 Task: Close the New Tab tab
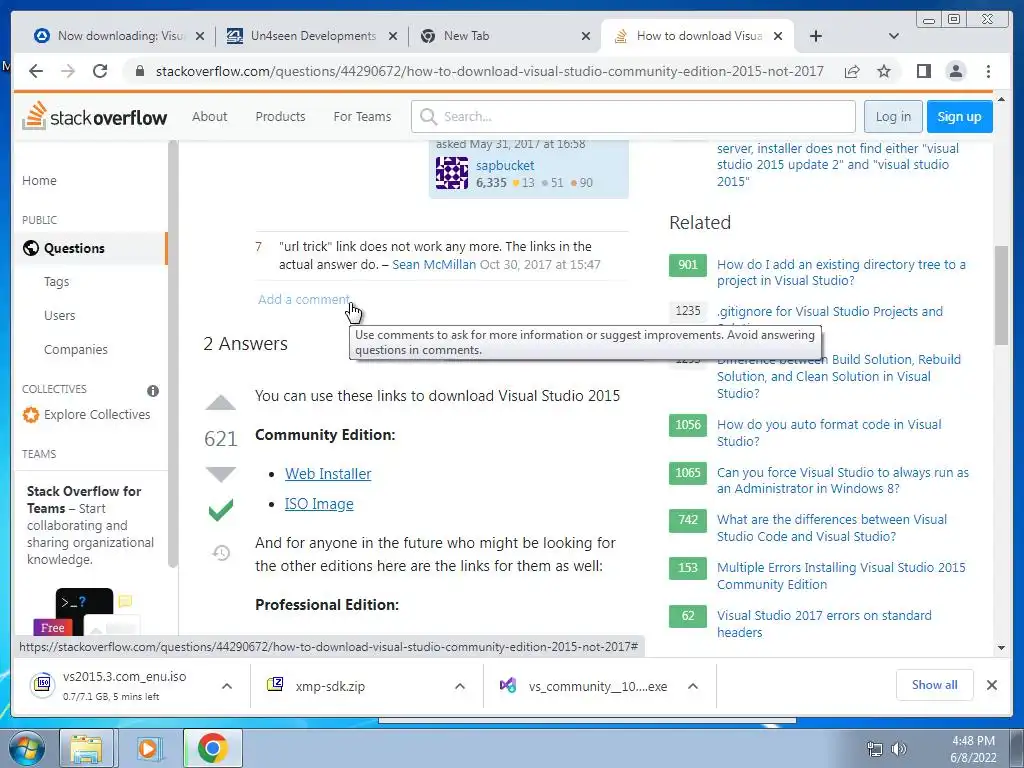point(586,36)
